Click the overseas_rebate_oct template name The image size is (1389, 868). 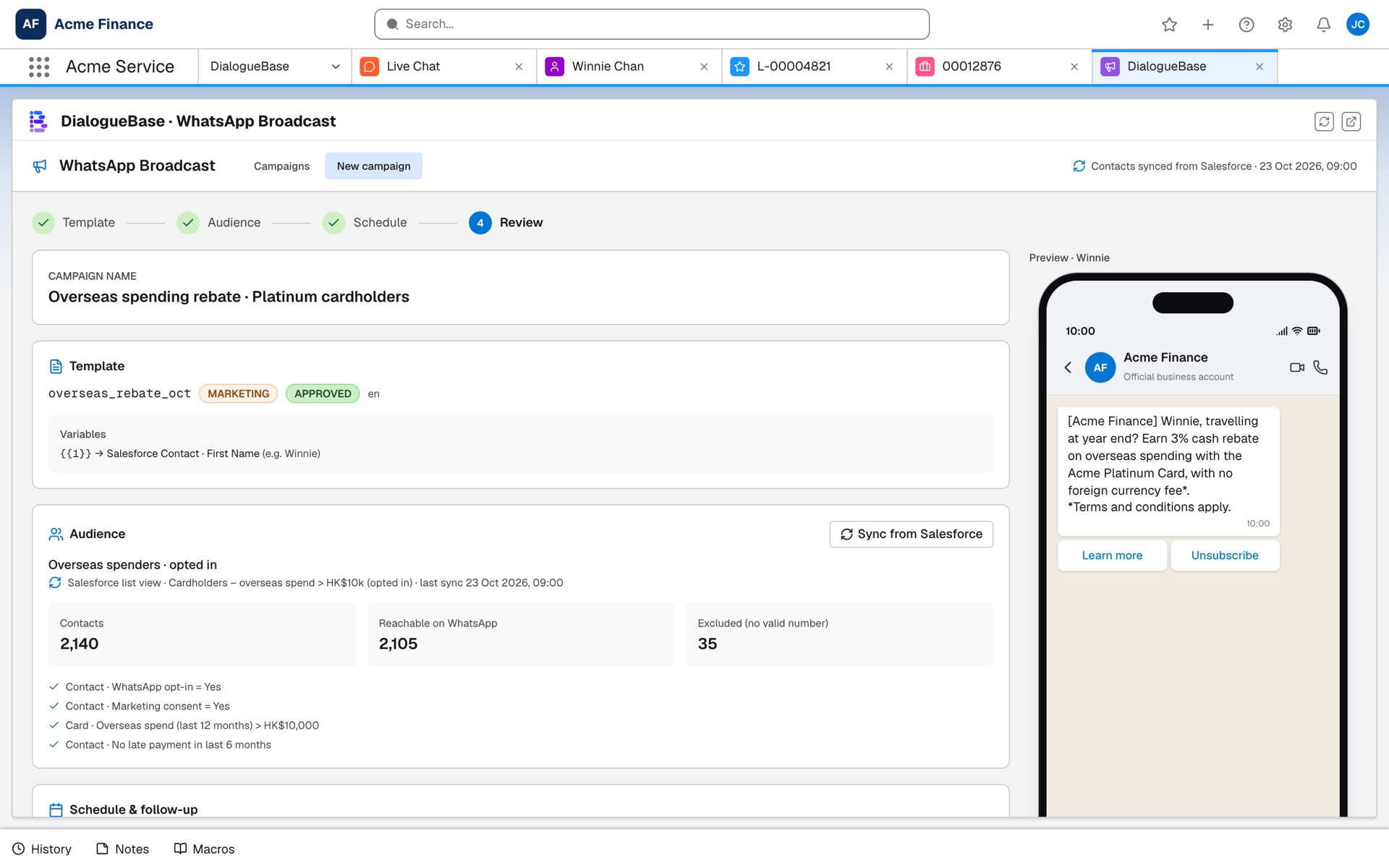(x=119, y=394)
